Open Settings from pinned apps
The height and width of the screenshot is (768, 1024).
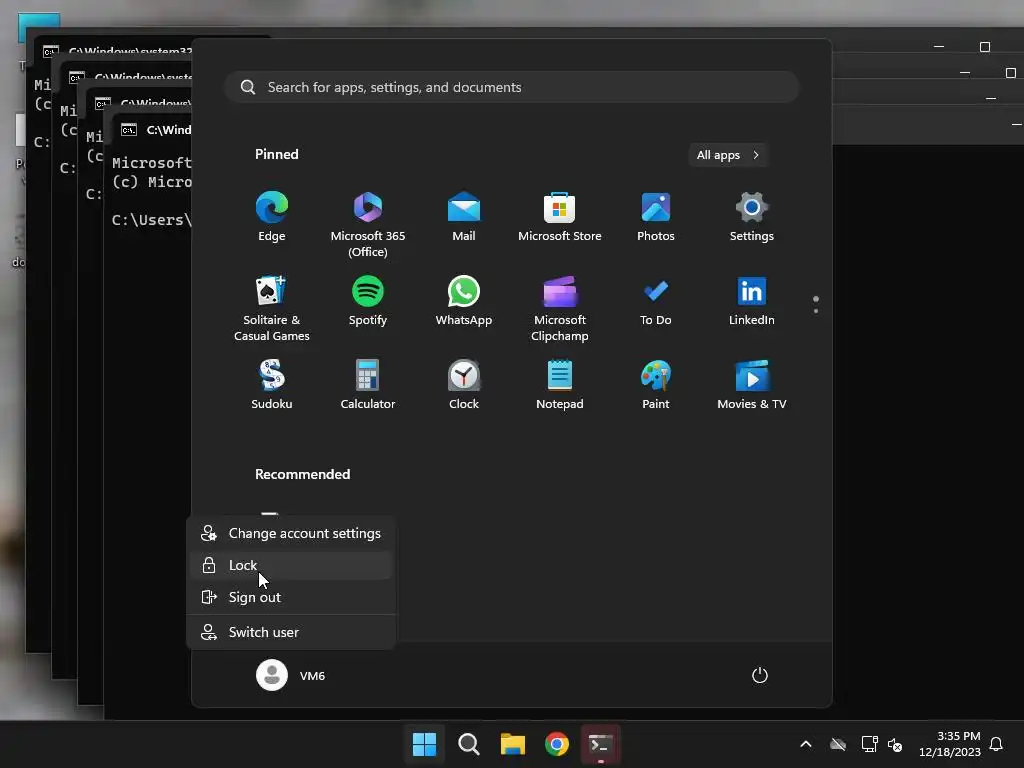click(x=752, y=217)
